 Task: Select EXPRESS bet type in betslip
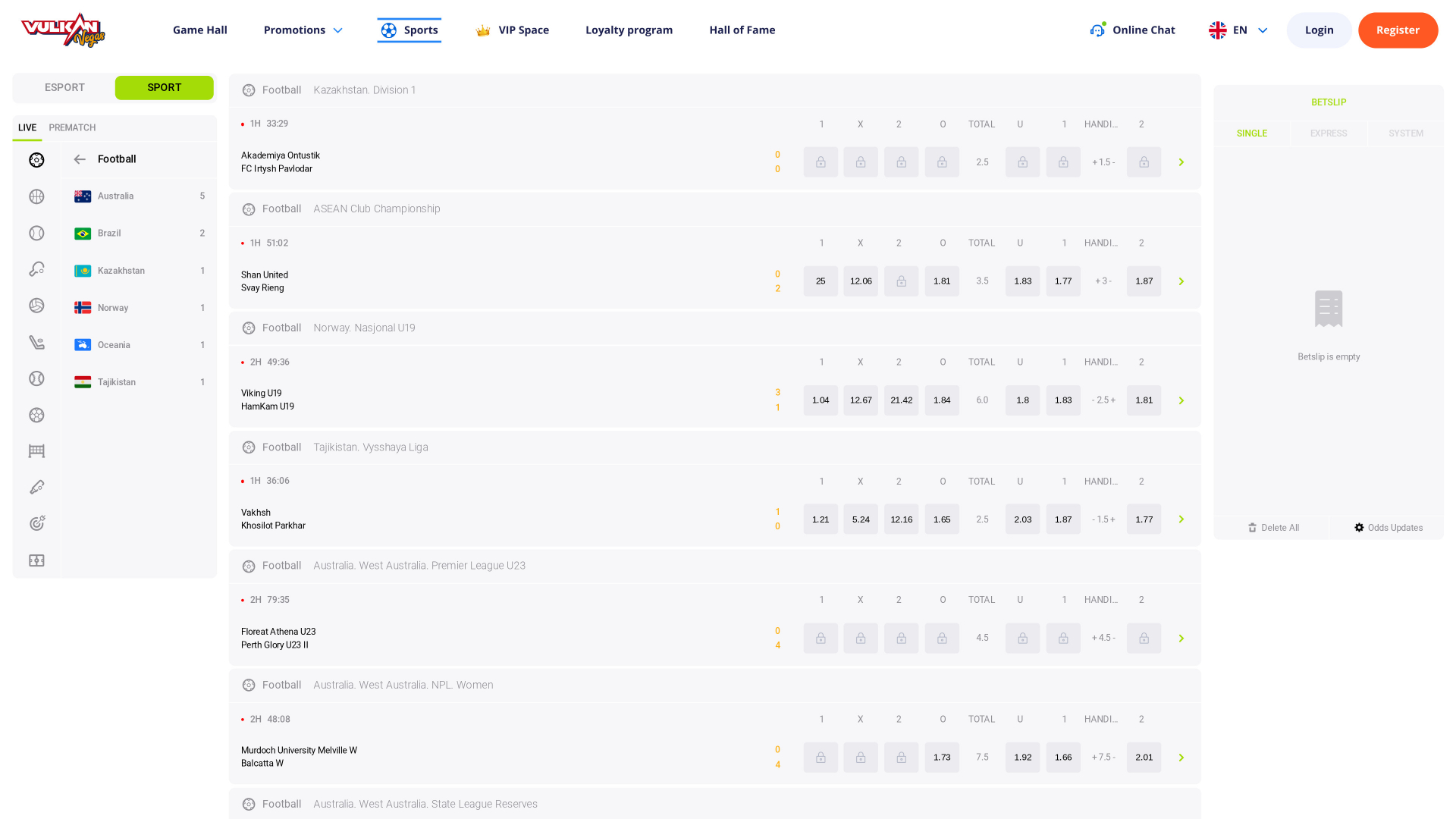click(1329, 133)
